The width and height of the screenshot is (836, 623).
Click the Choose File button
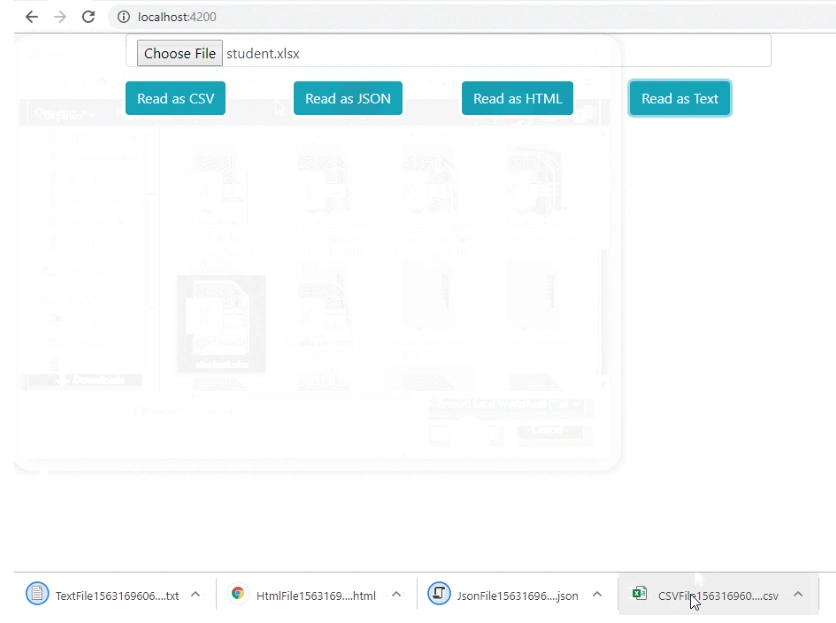coord(180,53)
